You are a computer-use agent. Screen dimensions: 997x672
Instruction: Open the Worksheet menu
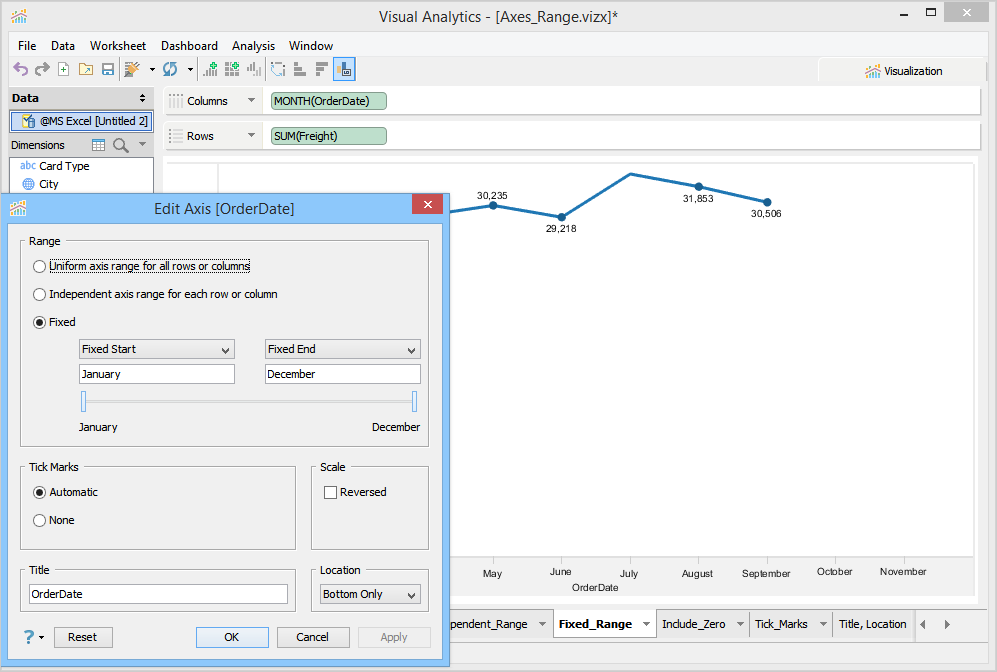[118, 46]
